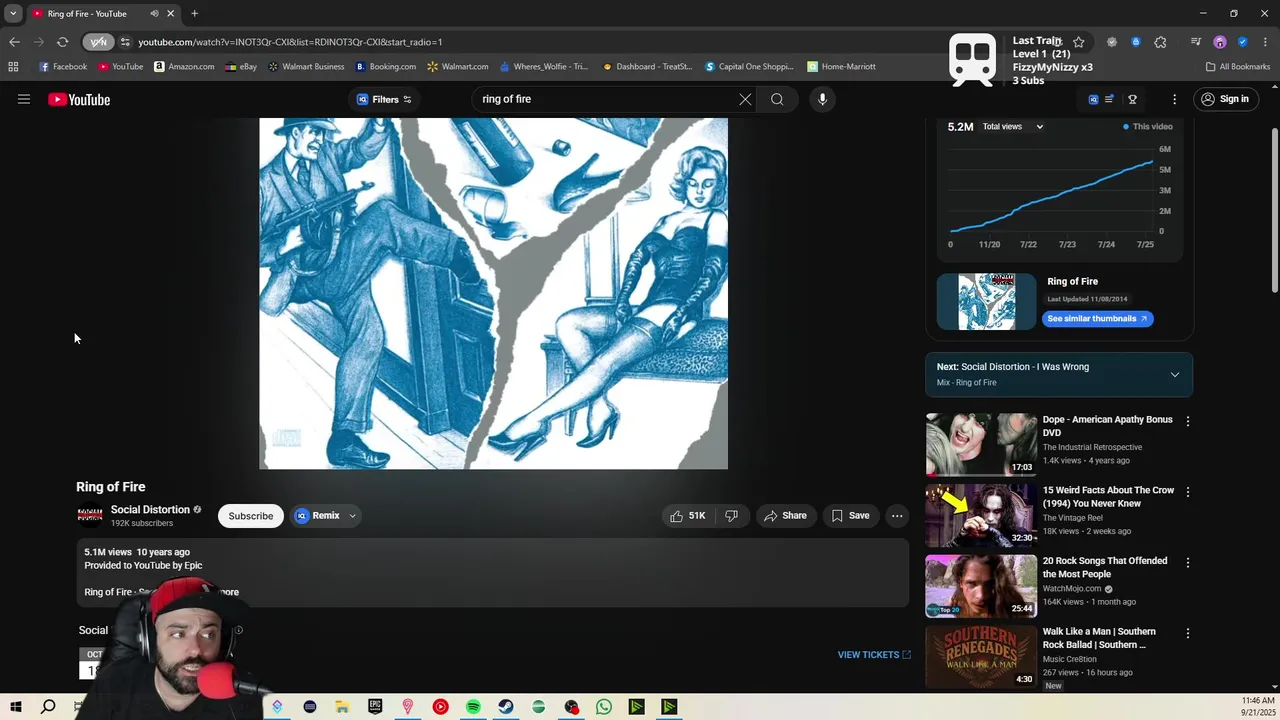Dislike the Ring of Fire video
1280x720 pixels.
coord(731,516)
